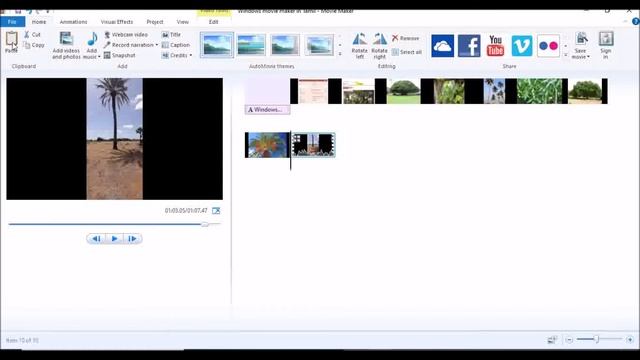Click the zoom out minus button

point(569,340)
